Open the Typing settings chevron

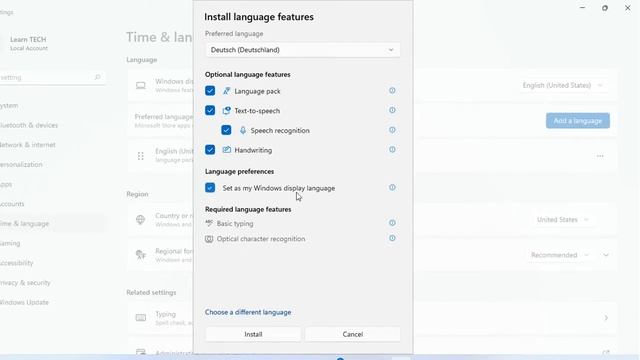[x=606, y=318]
